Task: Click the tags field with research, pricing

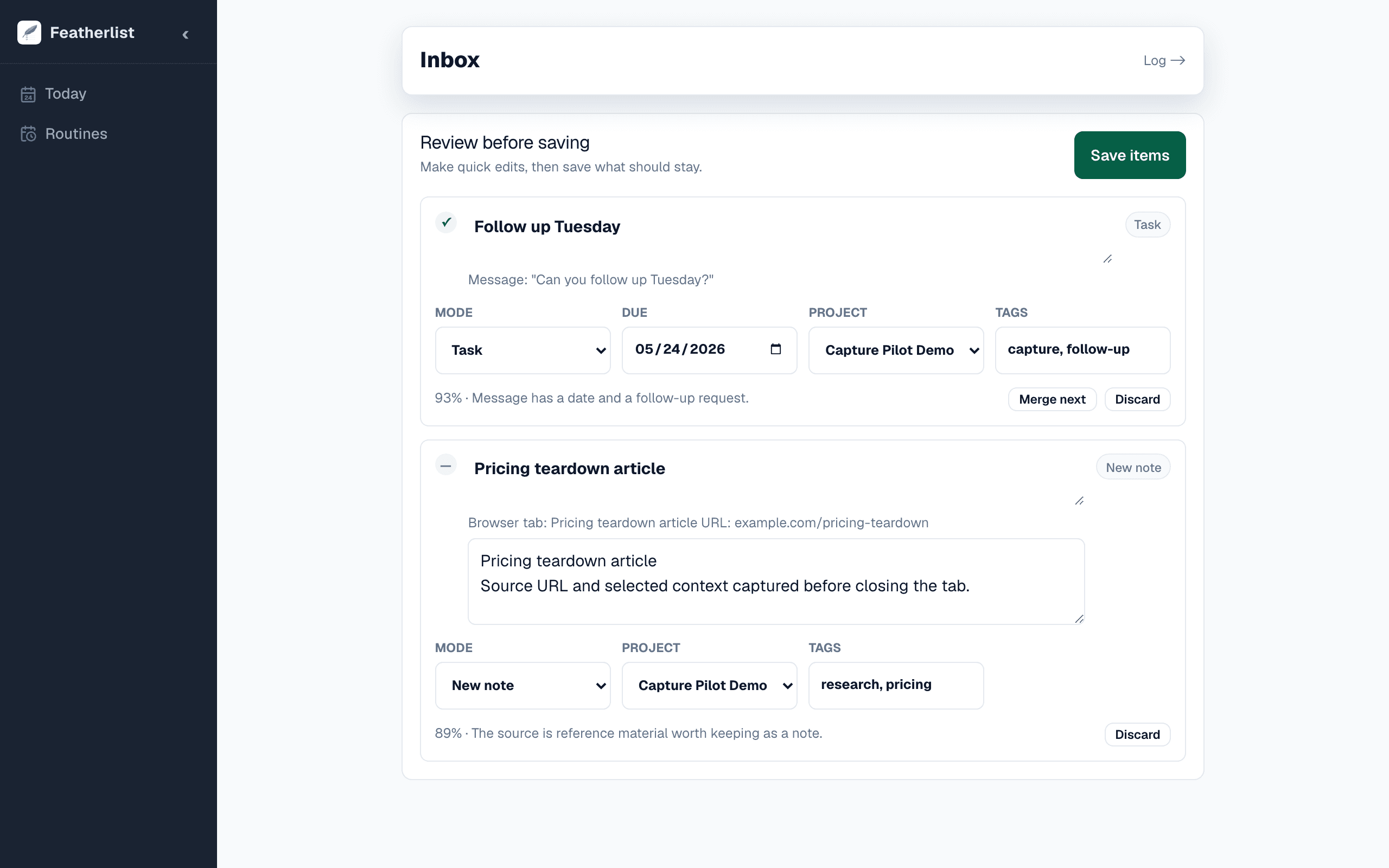Action: click(x=896, y=685)
